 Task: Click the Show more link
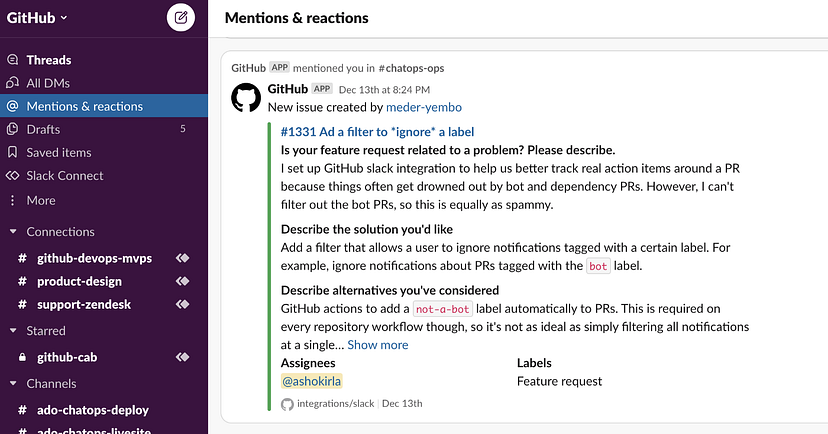coord(378,345)
